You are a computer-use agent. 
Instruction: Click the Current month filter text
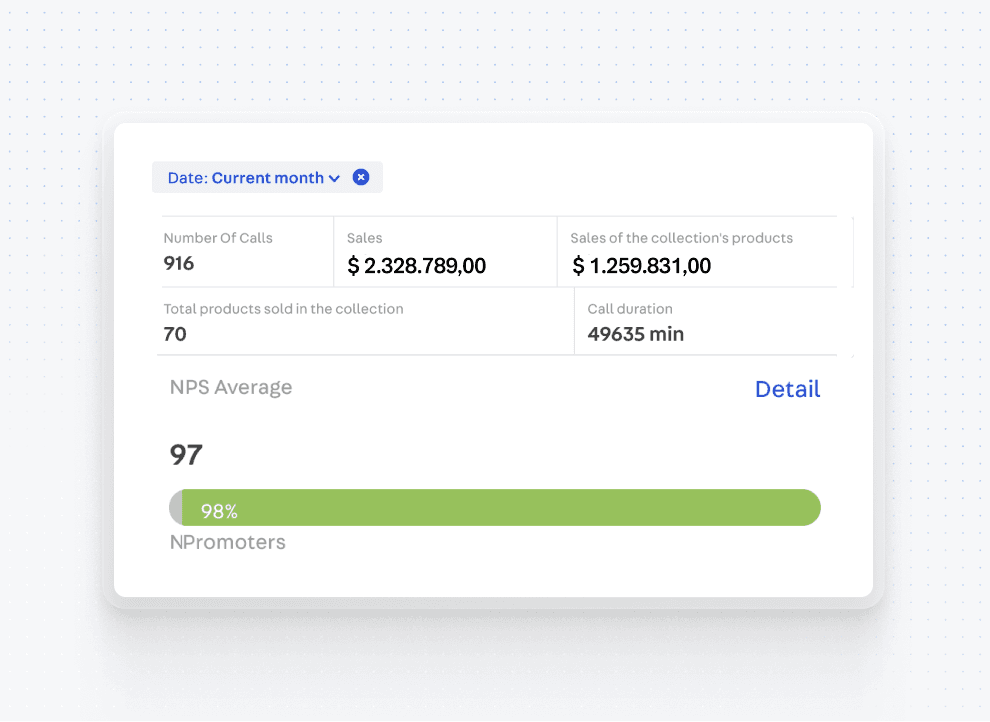(267, 178)
